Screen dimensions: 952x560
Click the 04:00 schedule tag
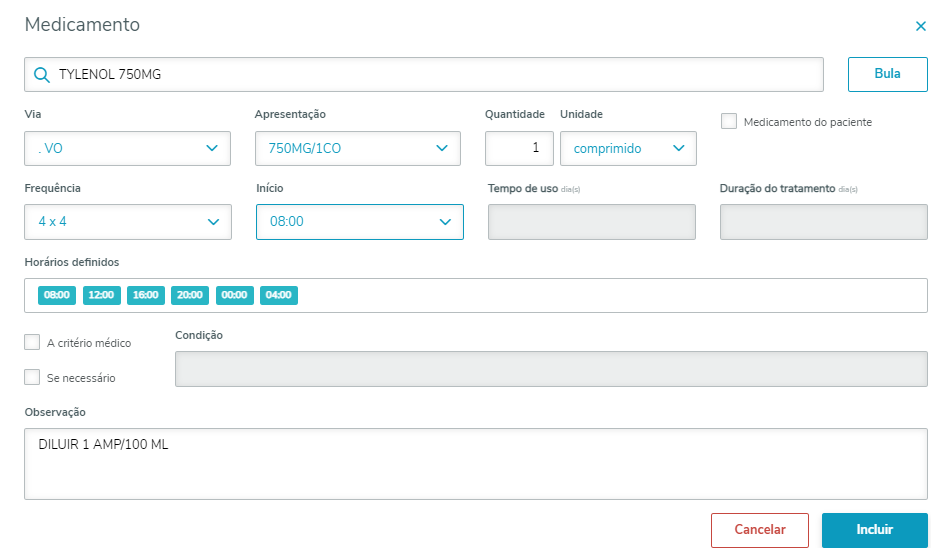pos(279,295)
